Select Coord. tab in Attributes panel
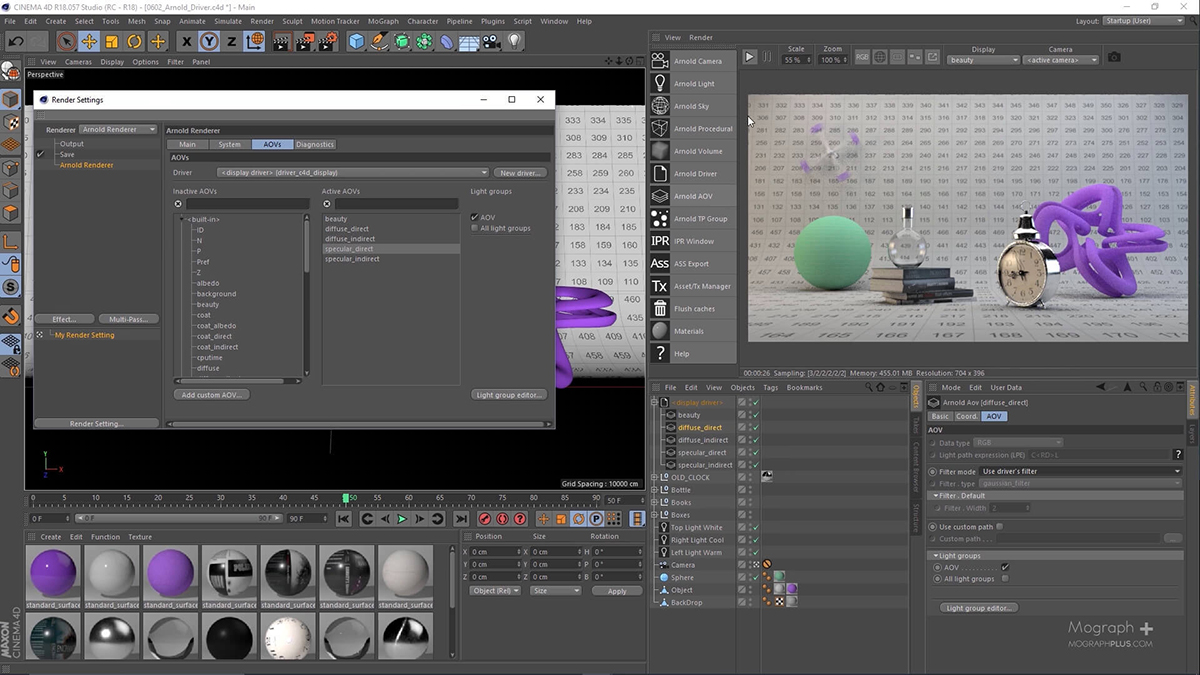This screenshot has height=675, width=1200. (x=967, y=416)
